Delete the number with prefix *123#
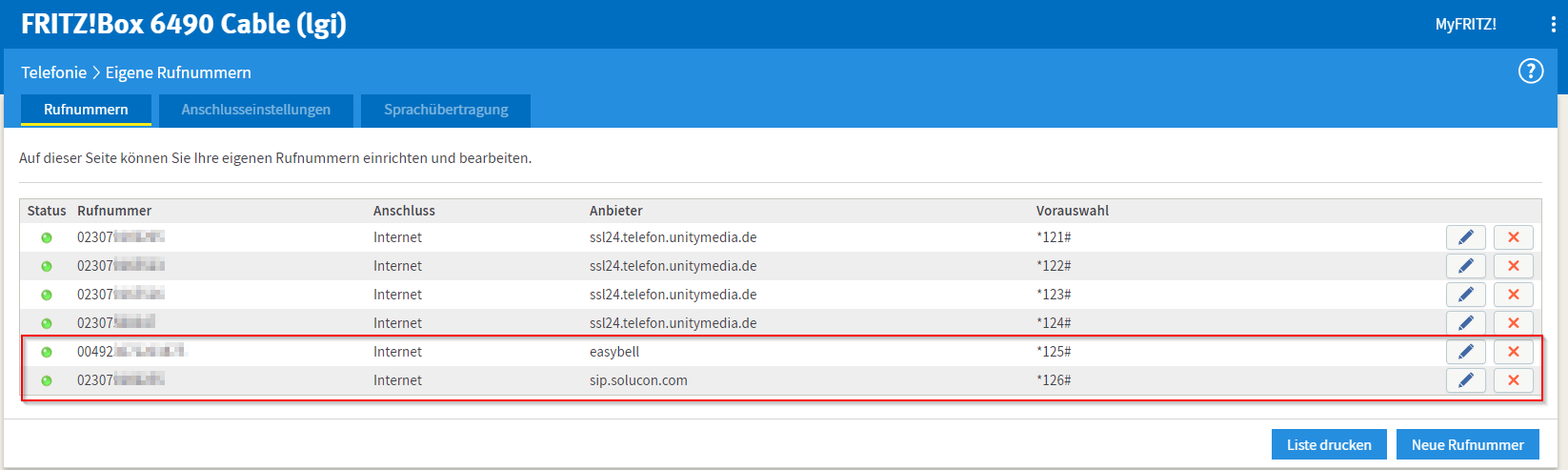Image resolution: width=1568 pixels, height=470 pixels. (1513, 295)
